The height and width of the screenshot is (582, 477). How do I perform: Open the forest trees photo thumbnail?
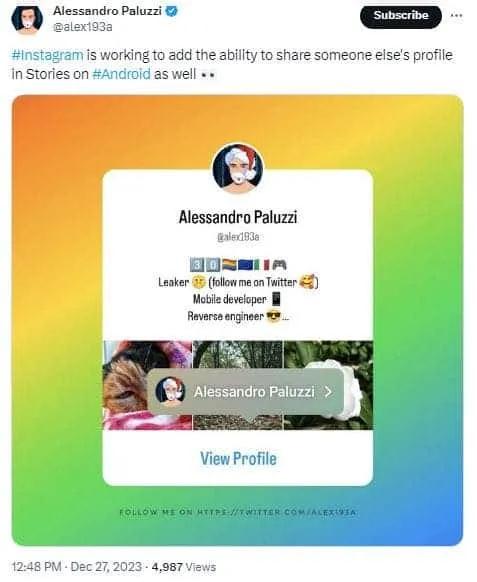[238, 385]
